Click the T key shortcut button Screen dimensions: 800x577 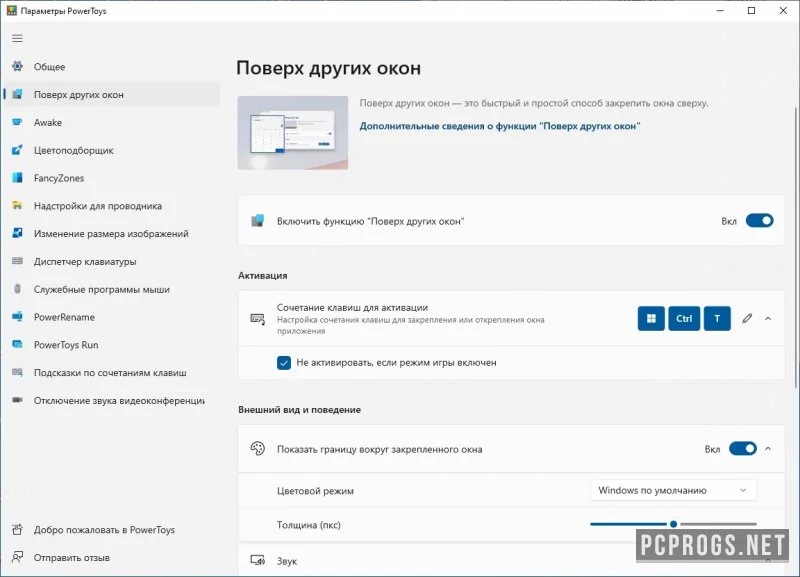tap(717, 318)
